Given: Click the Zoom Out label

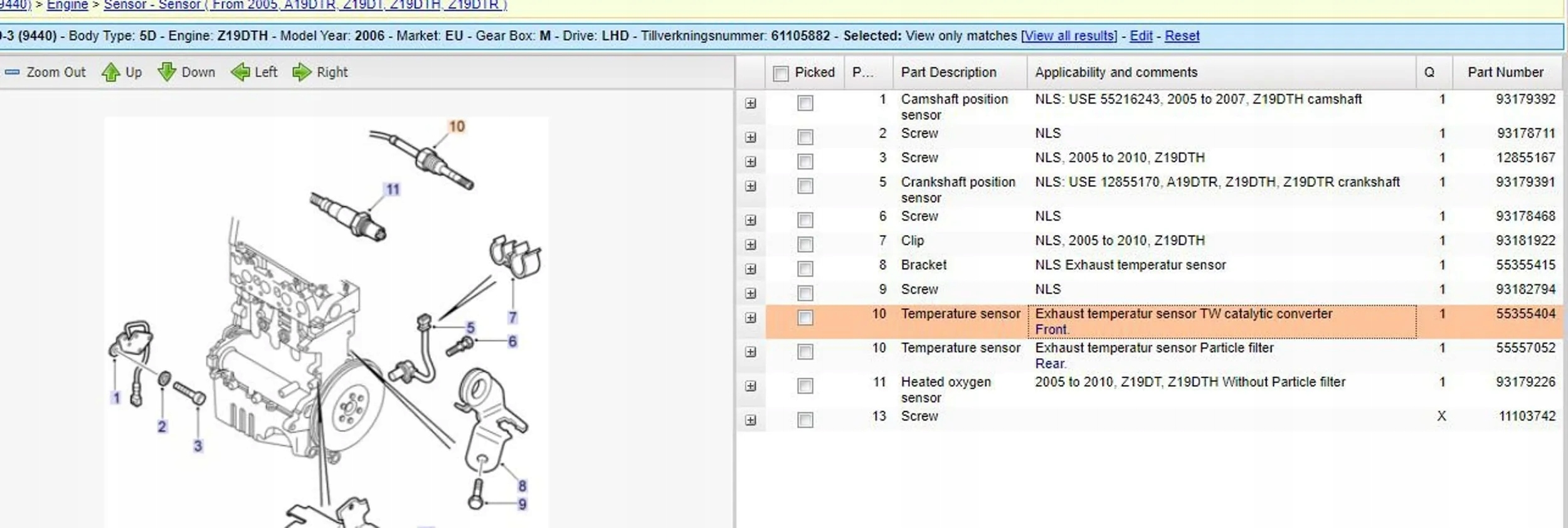Looking at the screenshot, I should [56, 72].
